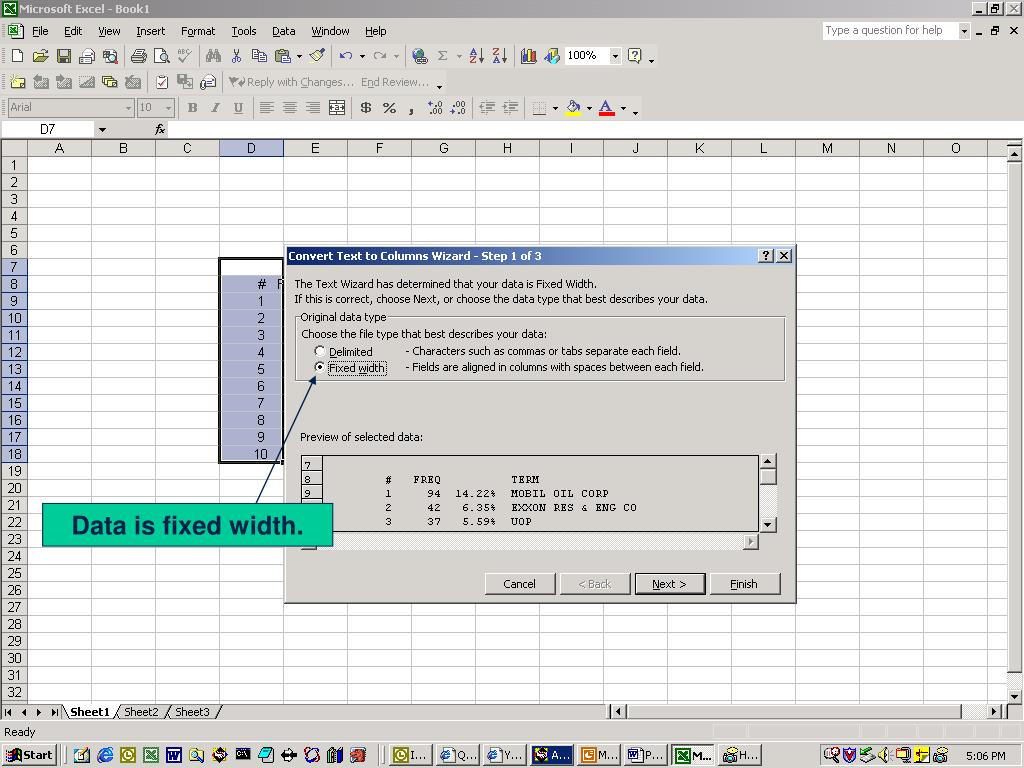The width and height of the screenshot is (1024, 768).
Task: Apply the red Font Color button
Action: pos(607,108)
